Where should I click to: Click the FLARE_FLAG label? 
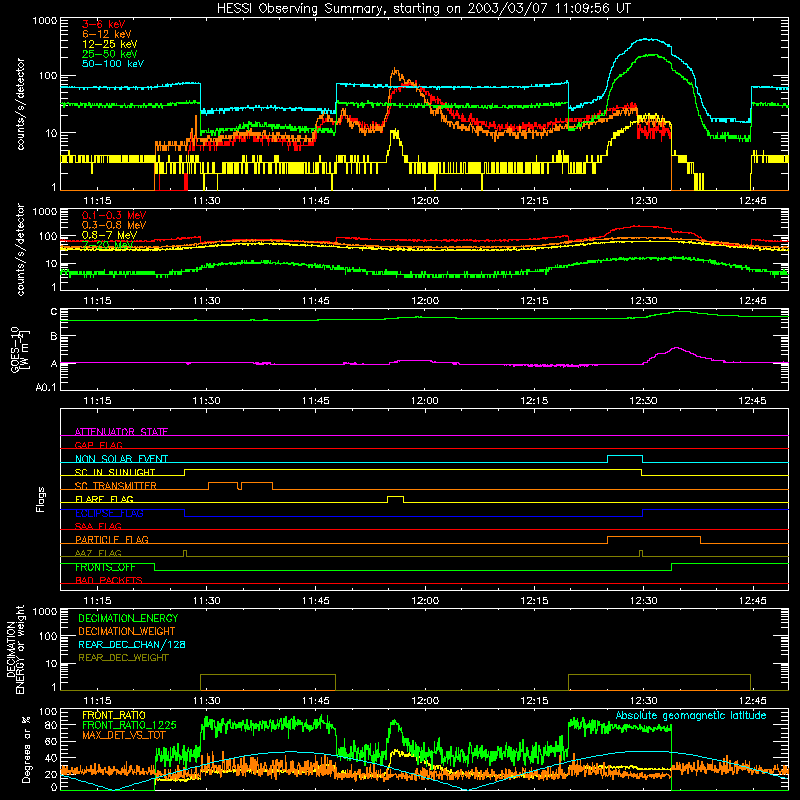104,499
